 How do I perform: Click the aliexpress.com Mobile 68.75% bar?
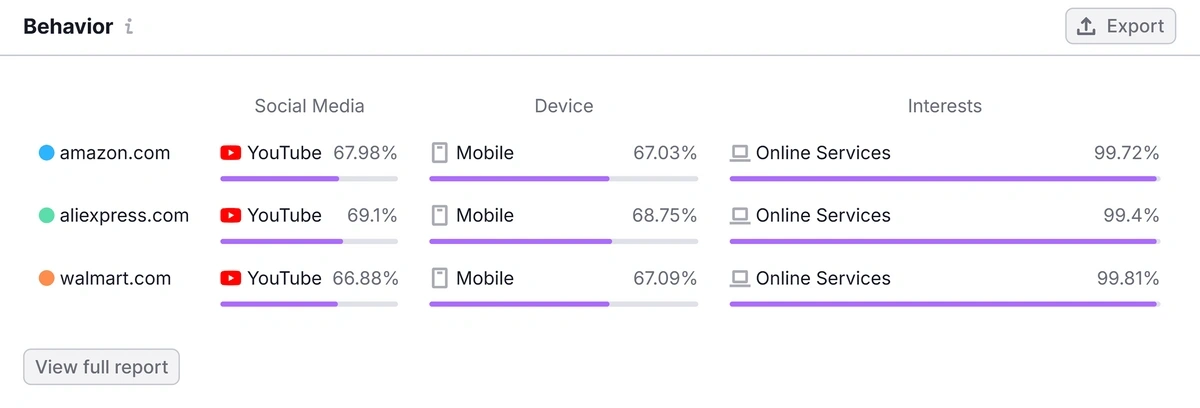click(563, 241)
